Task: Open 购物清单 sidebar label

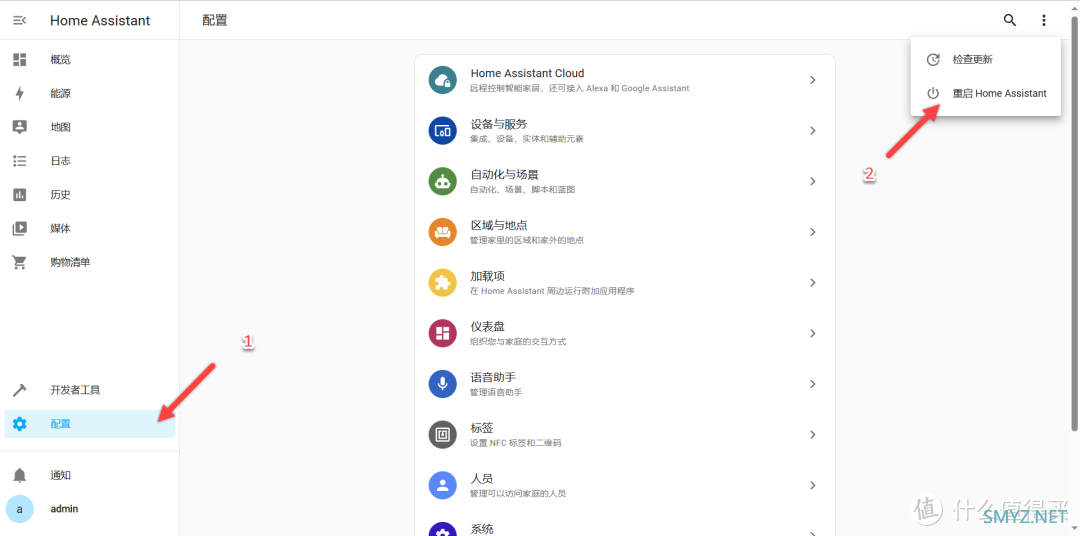Action: (70, 262)
